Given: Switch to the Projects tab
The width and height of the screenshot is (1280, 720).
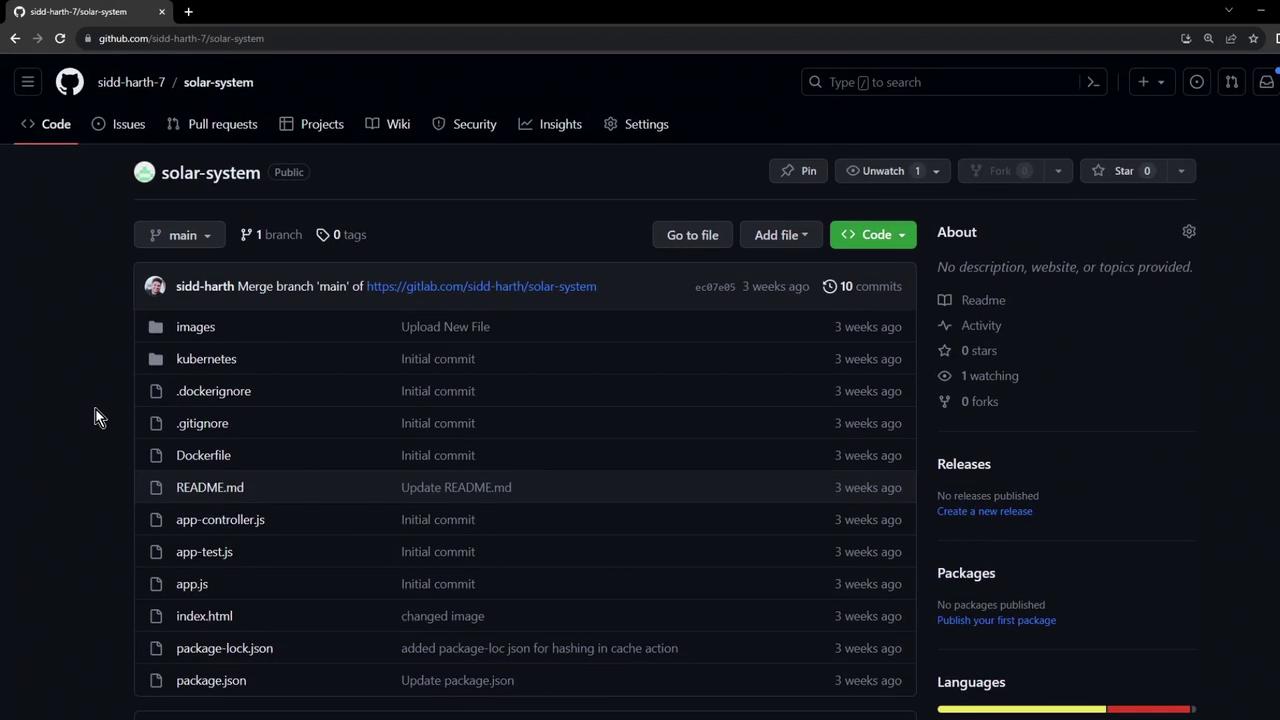Looking at the screenshot, I should (x=311, y=124).
